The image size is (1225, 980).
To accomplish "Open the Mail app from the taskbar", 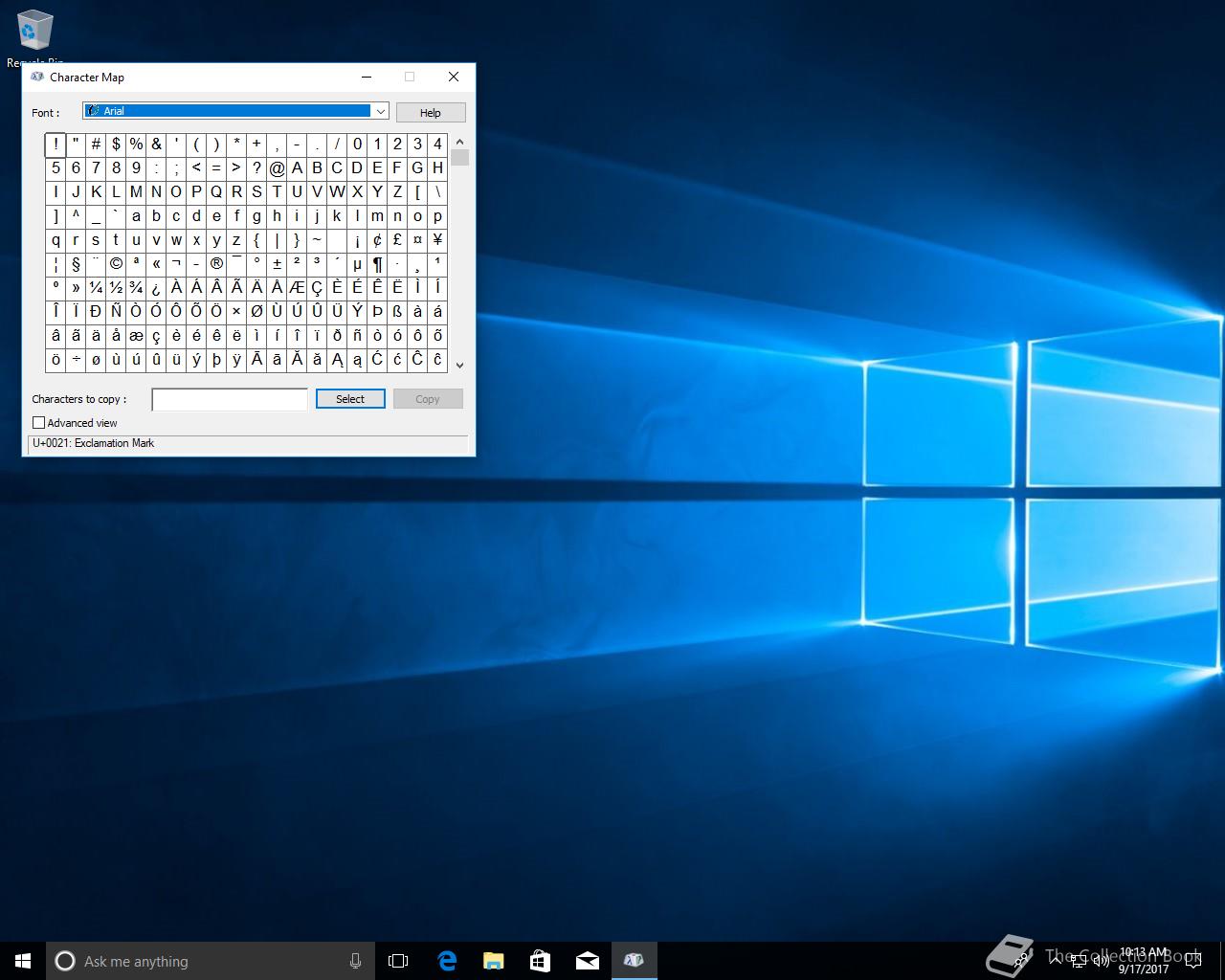I will (588, 961).
